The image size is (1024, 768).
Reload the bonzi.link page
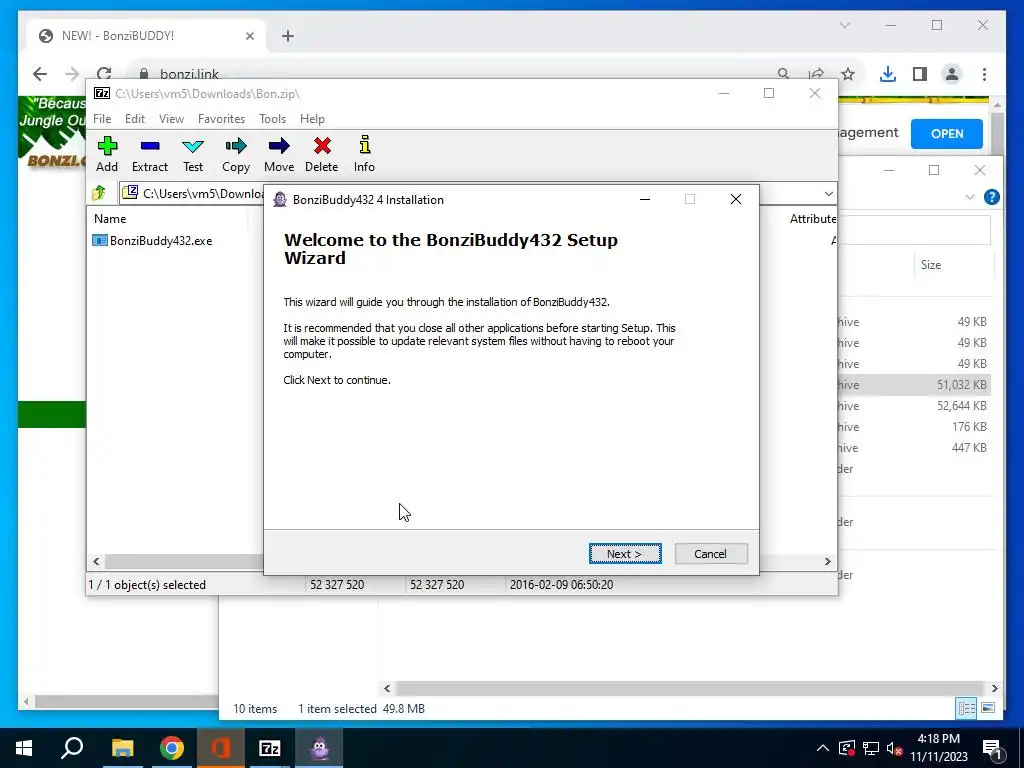pos(104,74)
